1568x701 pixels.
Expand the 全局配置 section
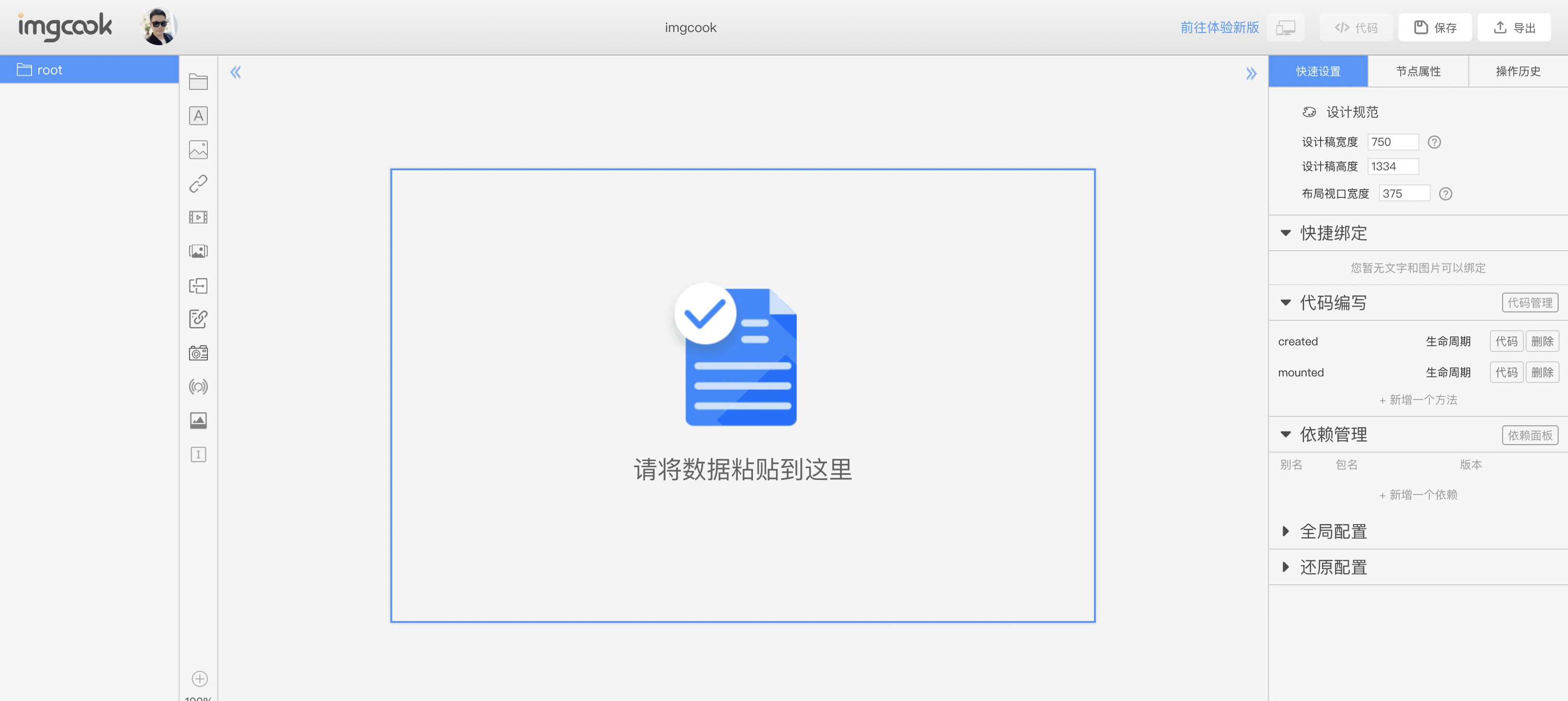(x=1285, y=531)
